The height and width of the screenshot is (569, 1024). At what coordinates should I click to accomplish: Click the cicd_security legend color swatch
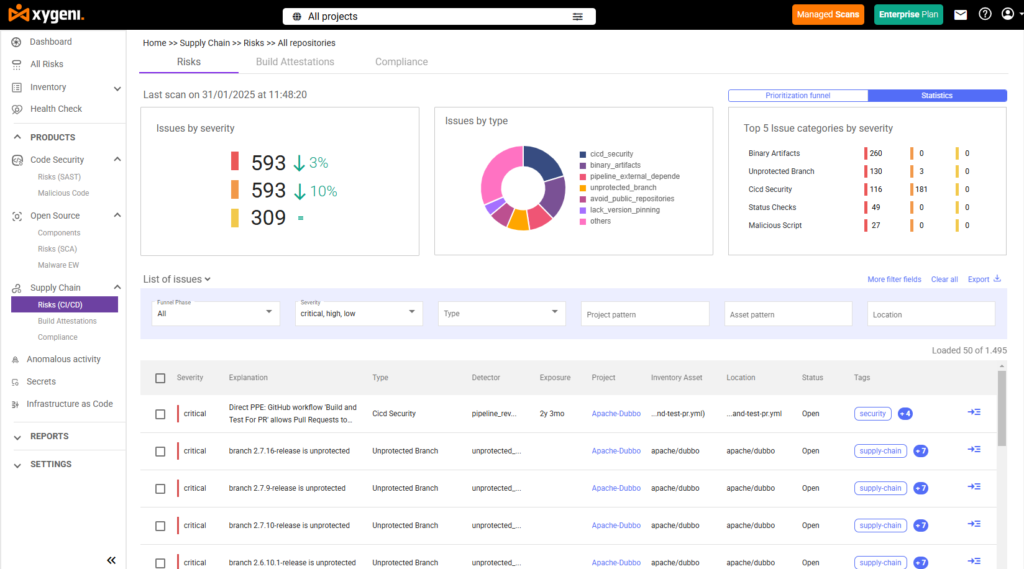[583, 154]
